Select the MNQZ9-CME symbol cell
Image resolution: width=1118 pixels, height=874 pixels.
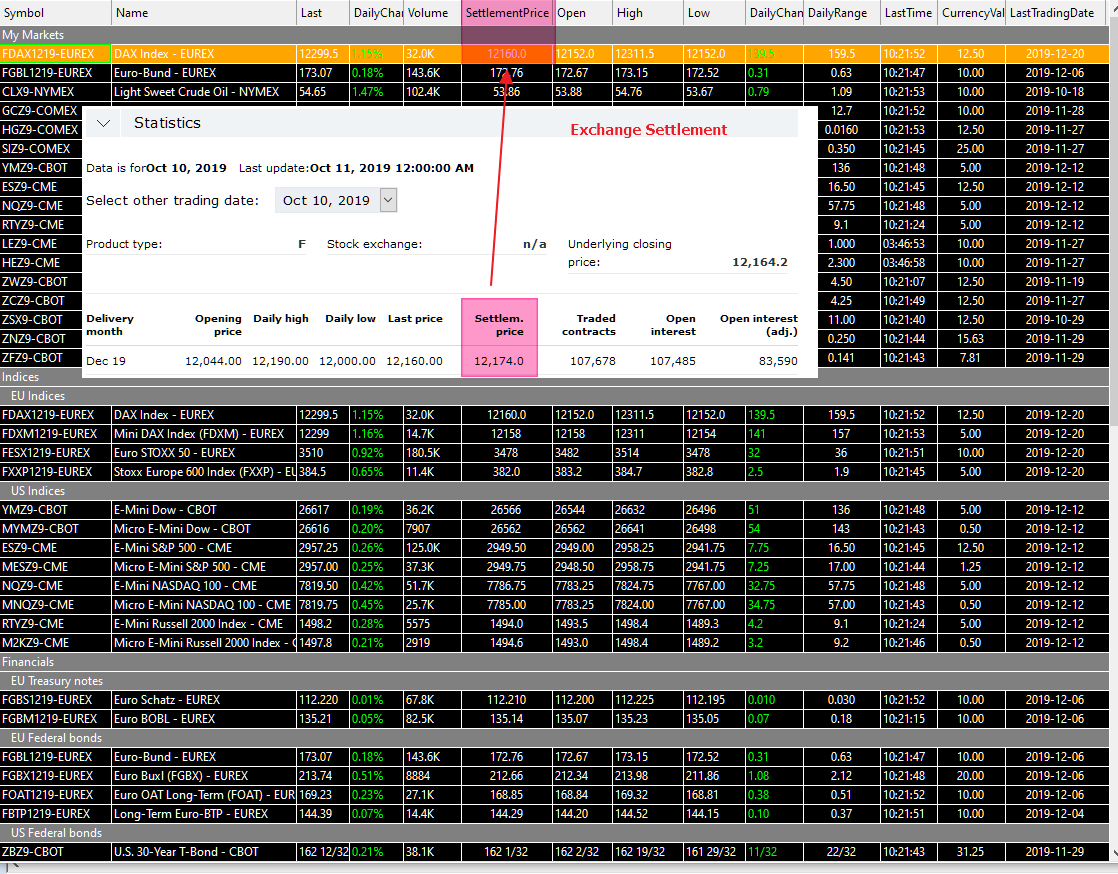click(x=55, y=605)
